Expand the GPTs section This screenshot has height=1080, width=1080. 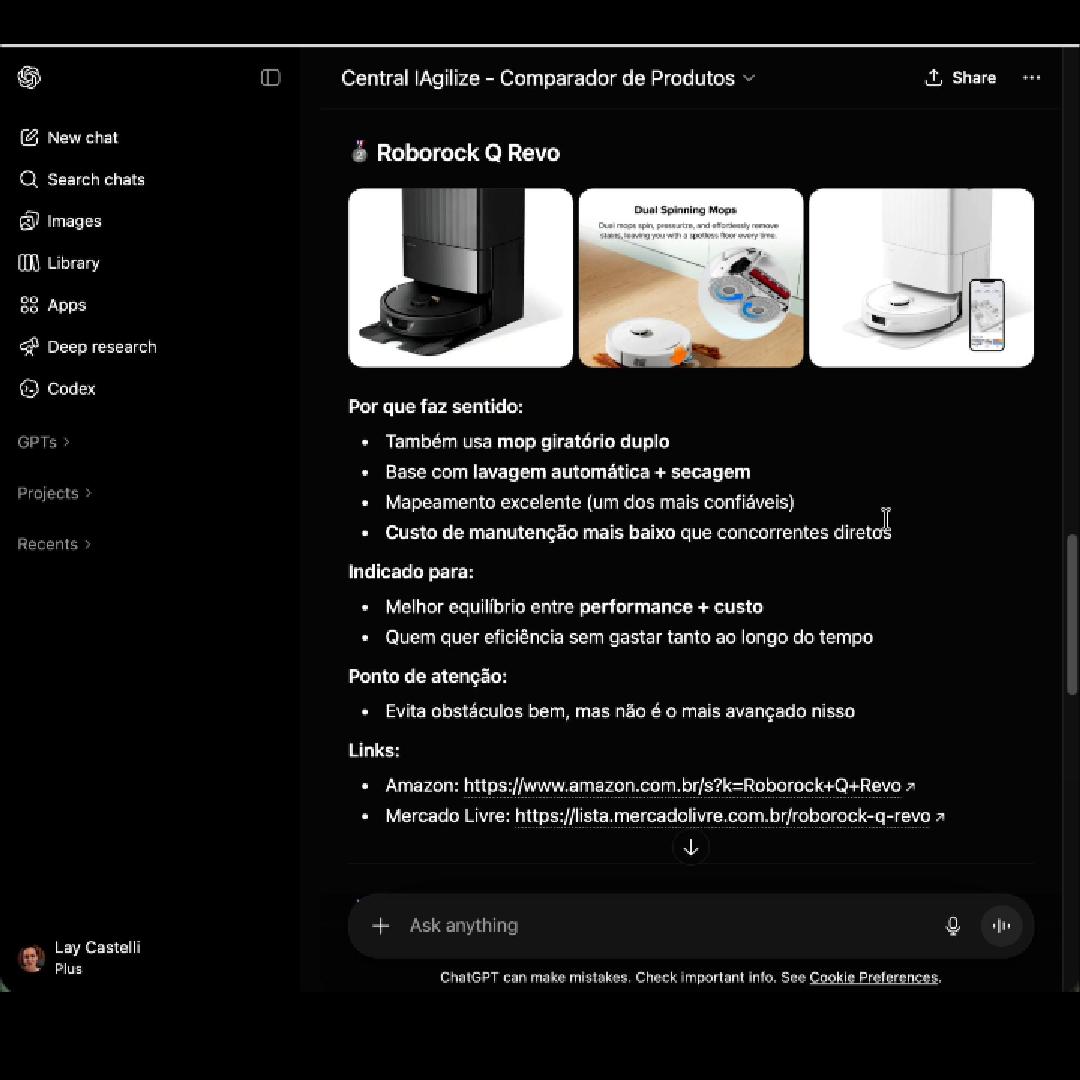[x=43, y=442]
